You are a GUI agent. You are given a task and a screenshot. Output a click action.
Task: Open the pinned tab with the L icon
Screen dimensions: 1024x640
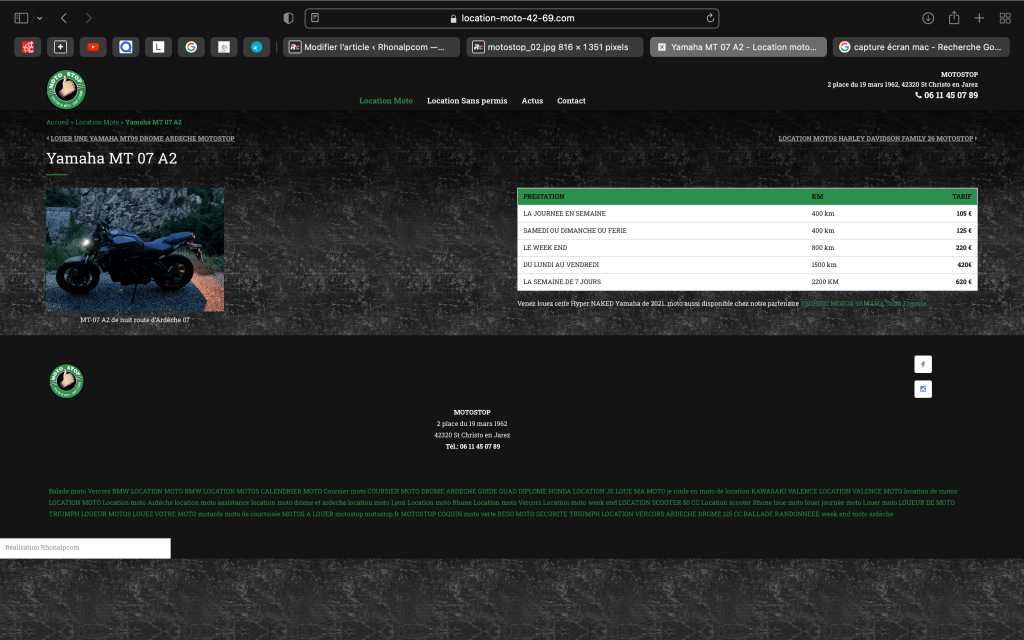(158, 47)
